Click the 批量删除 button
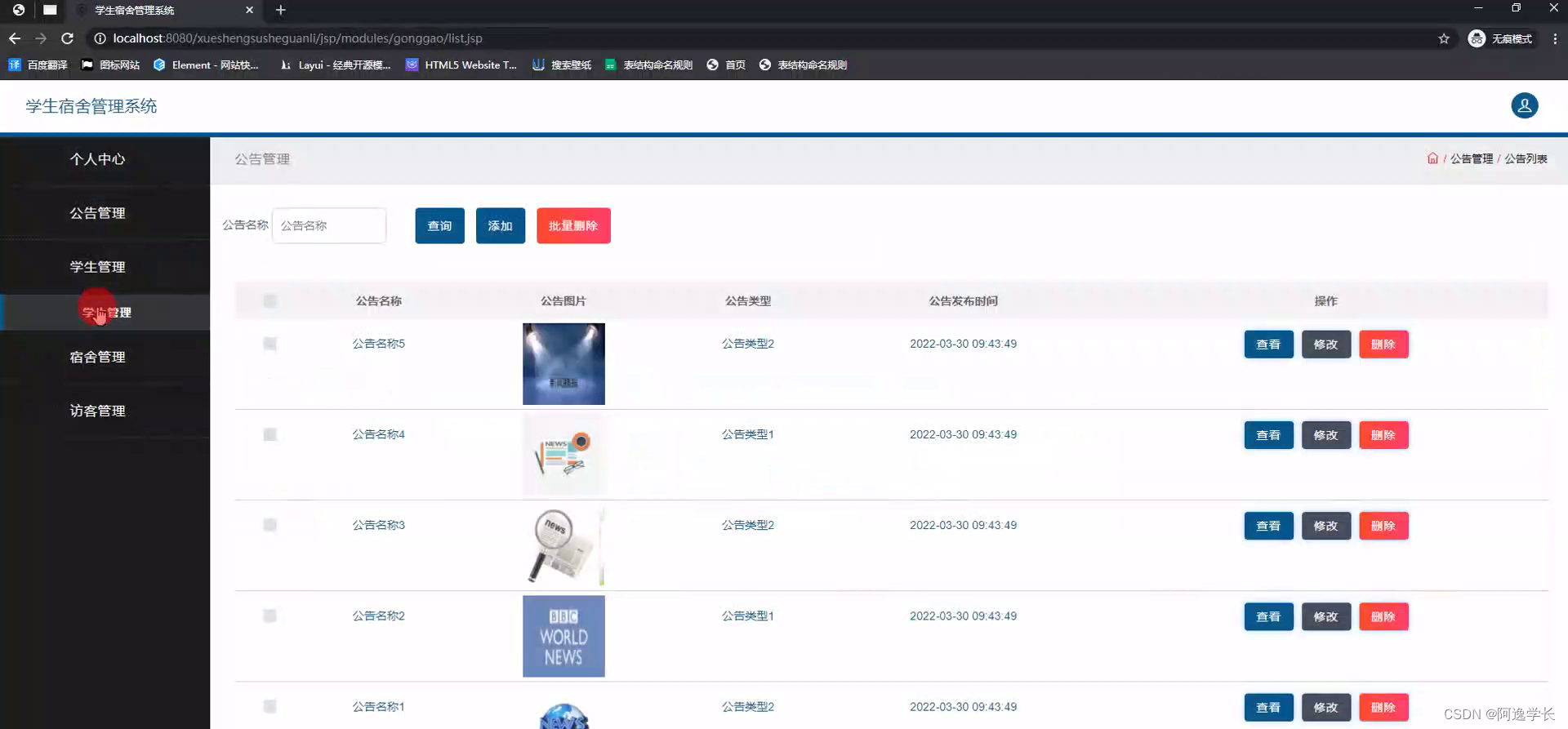The image size is (1568, 729). click(573, 226)
